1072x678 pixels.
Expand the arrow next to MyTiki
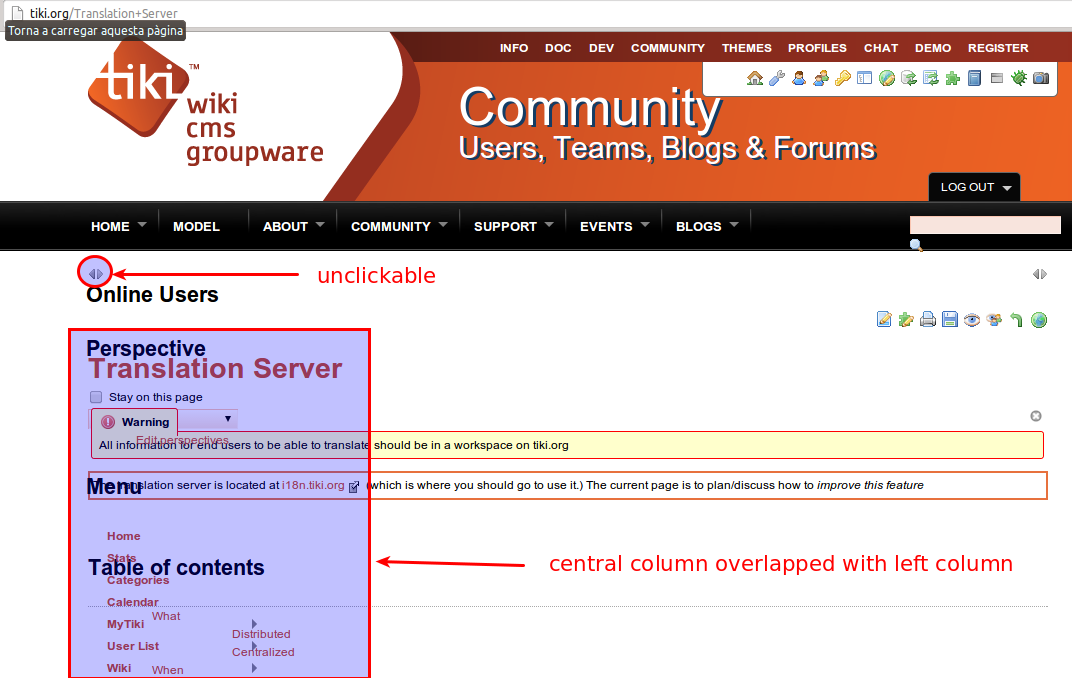(x=254, y=624)
